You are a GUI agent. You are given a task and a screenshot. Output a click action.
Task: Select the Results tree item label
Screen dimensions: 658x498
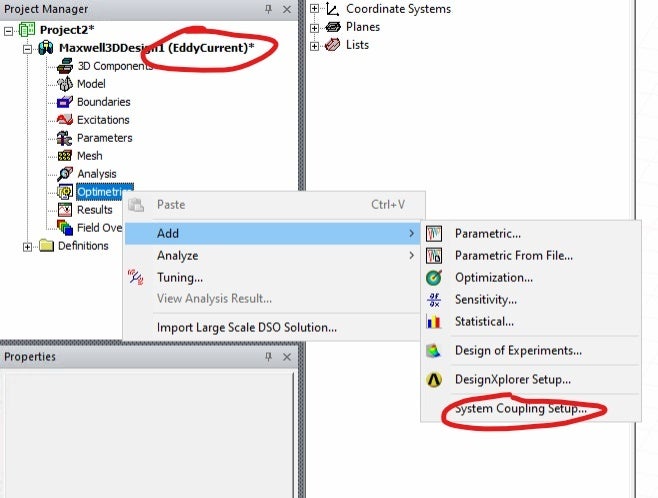95,210
